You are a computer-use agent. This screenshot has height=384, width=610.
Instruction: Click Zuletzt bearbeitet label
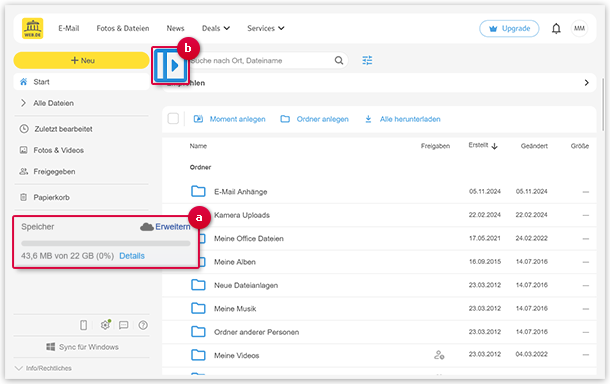click(x=63, y=129)
